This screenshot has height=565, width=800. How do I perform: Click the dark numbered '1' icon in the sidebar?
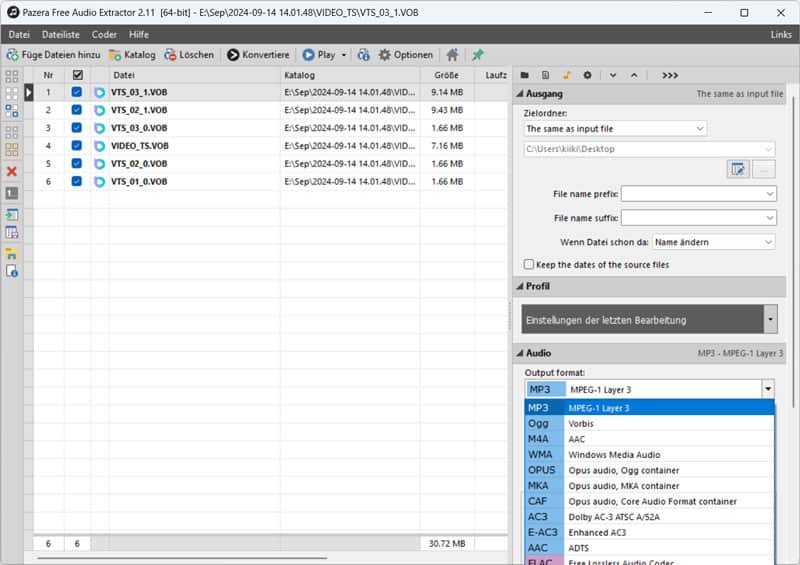[x=12, y=193]
